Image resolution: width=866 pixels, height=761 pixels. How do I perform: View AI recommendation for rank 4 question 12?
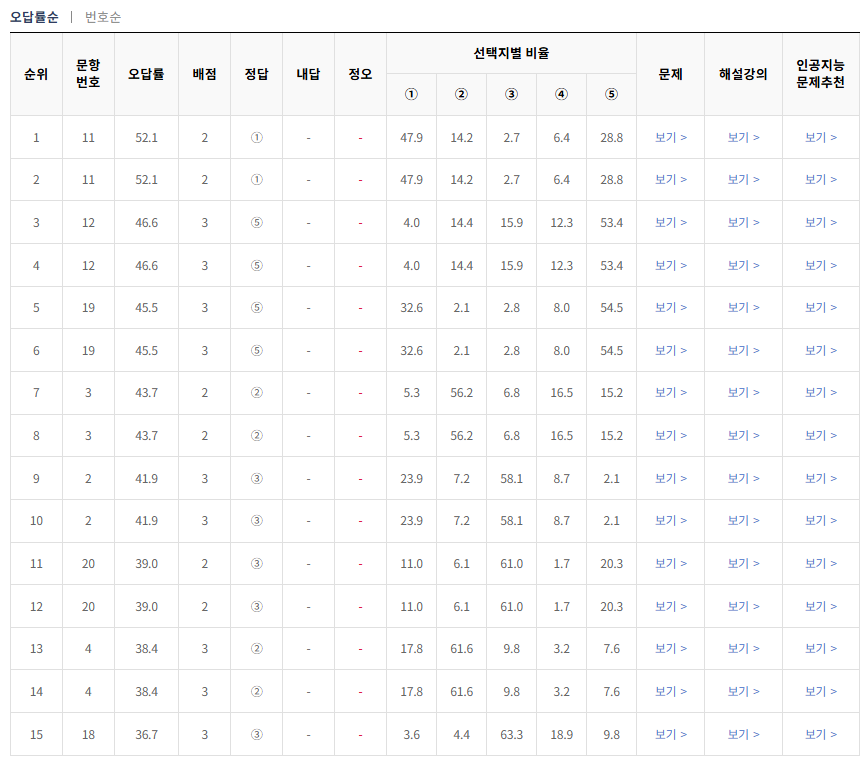click(822, 265)
